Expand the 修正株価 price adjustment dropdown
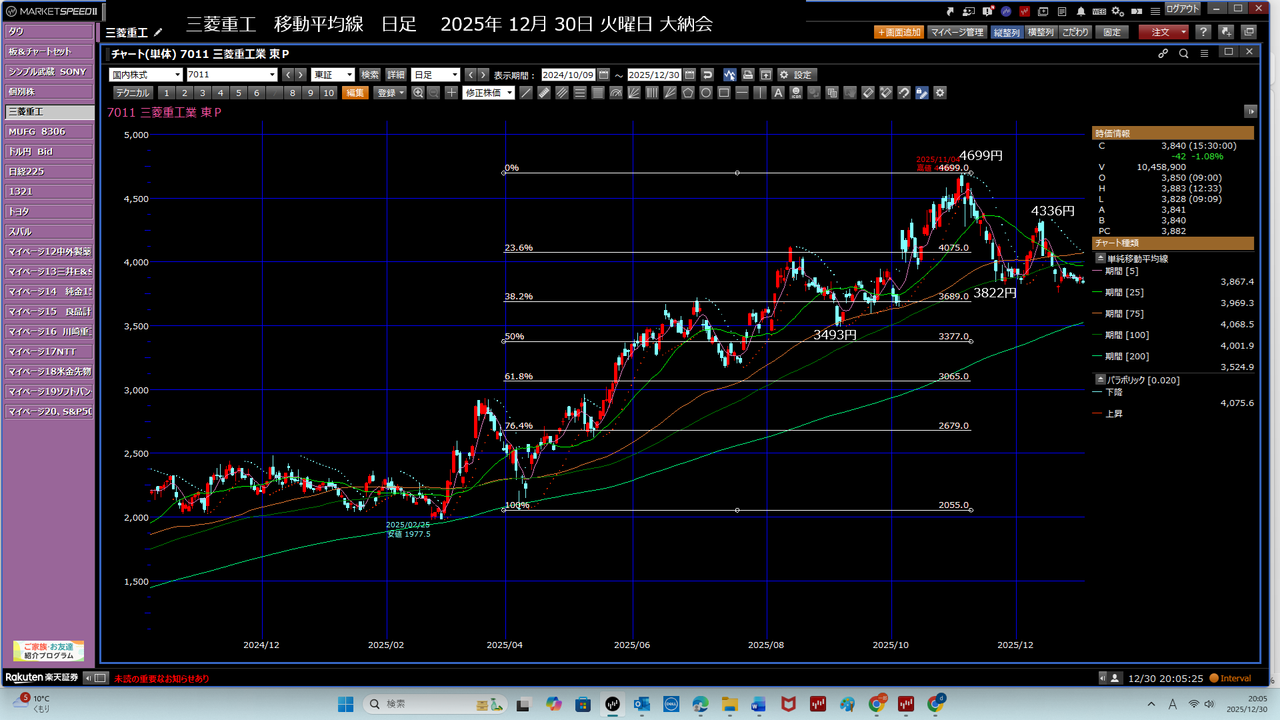The image size is (1280, 720). coord(488,93)
